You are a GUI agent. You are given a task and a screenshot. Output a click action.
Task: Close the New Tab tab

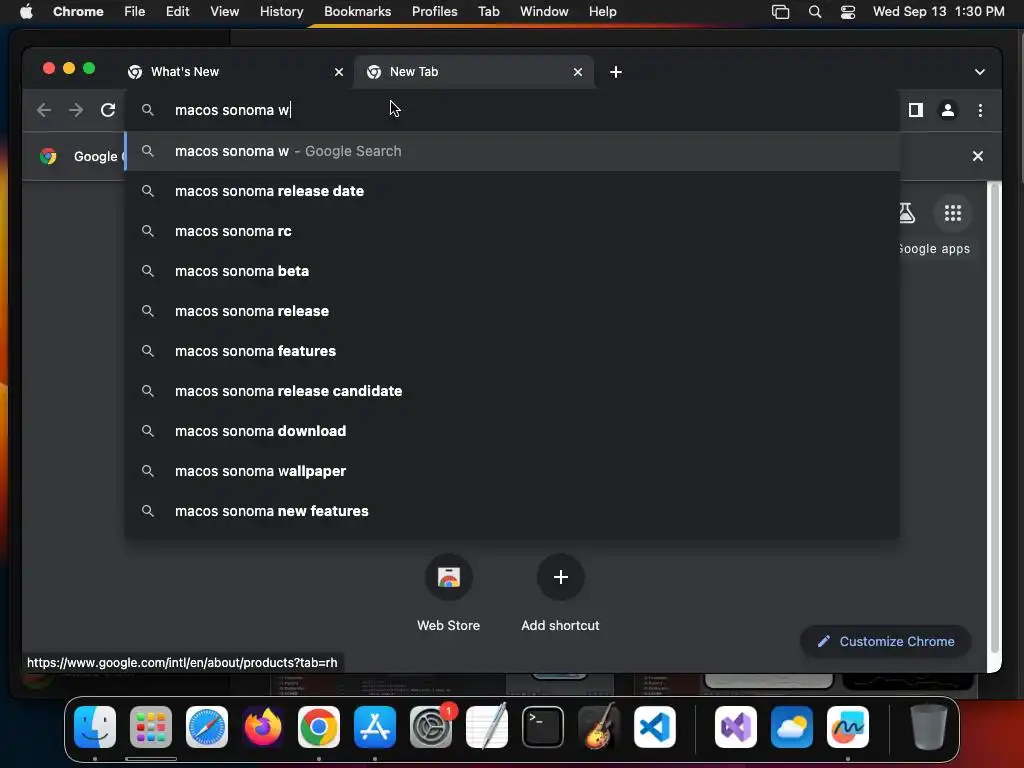577,72
